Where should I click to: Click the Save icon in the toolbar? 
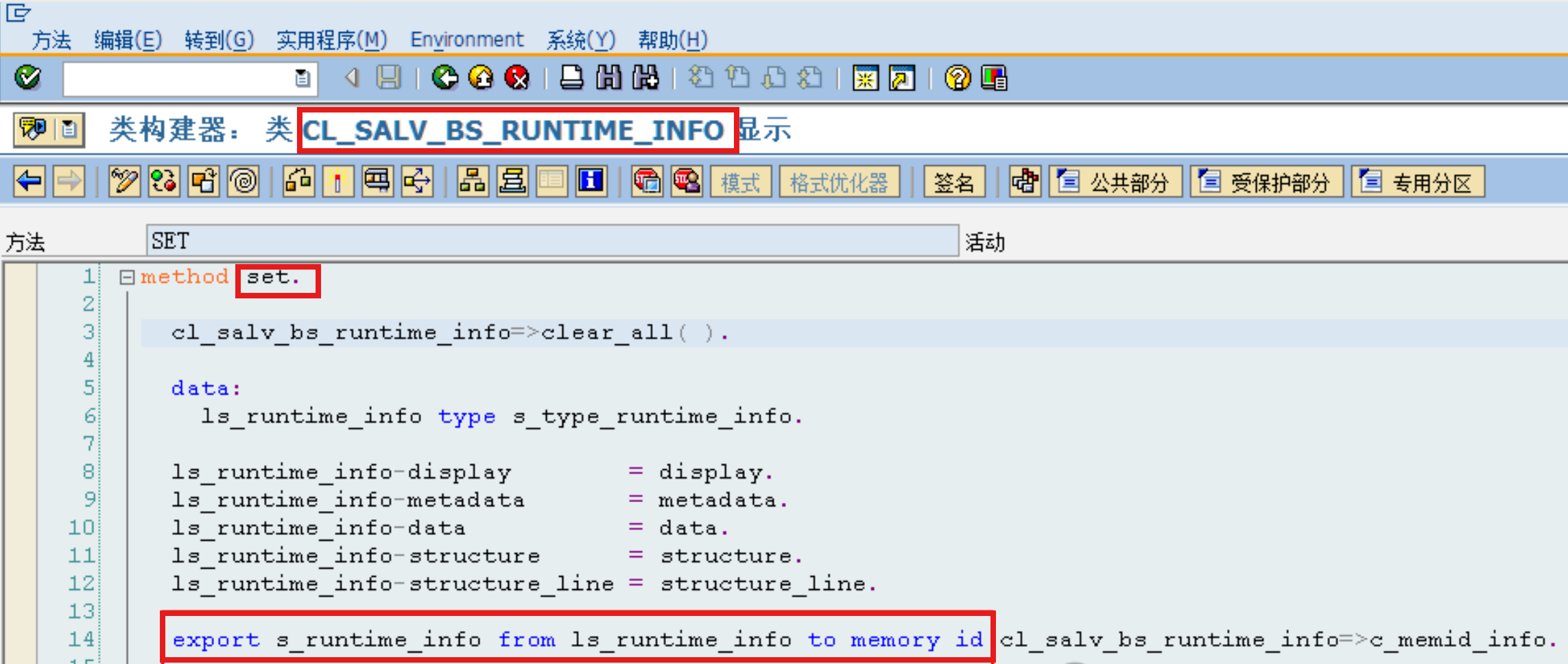tap(388, 78)
